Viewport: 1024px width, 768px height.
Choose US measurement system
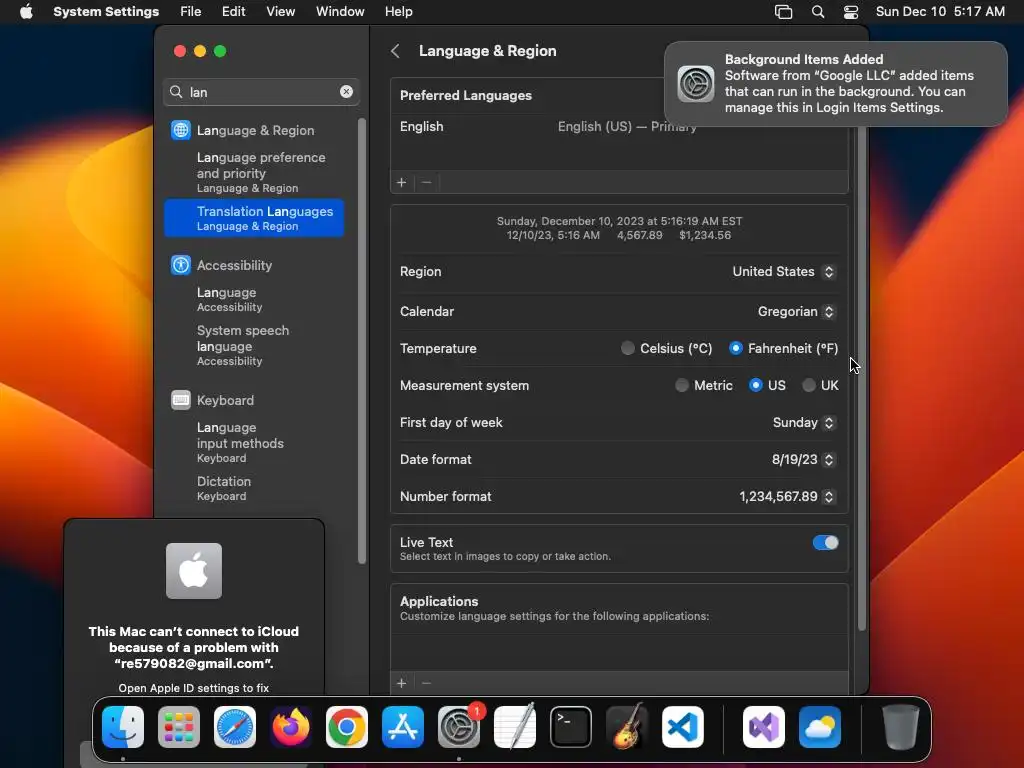[x=756, y=385]
